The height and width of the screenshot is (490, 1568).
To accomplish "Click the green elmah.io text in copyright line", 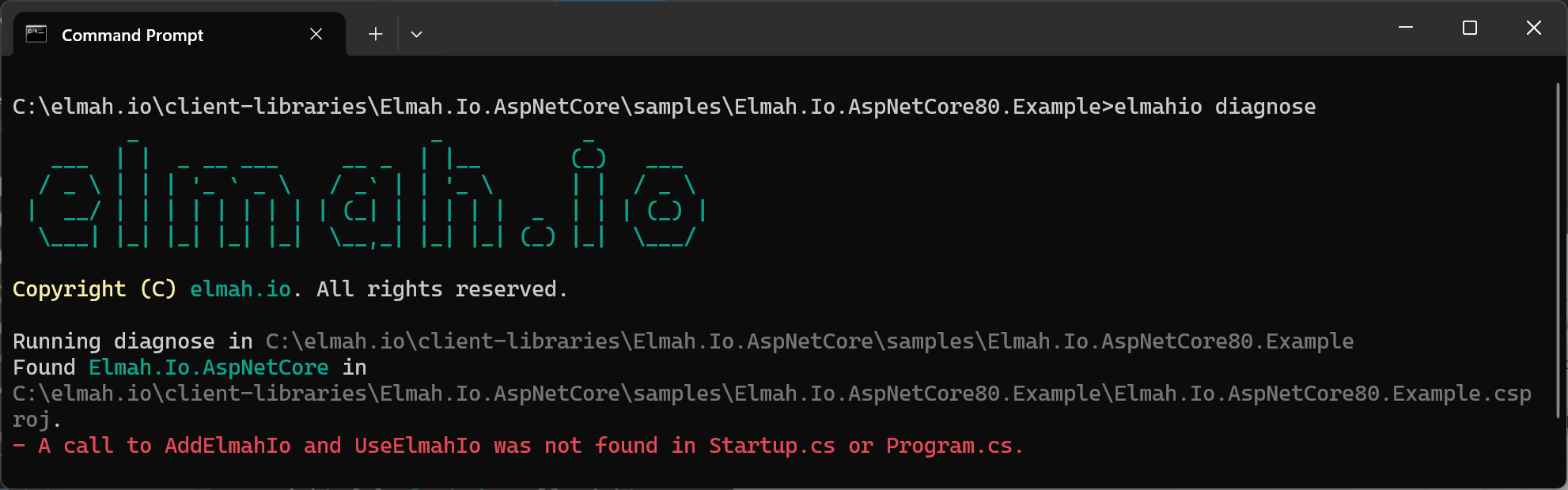I will (x=240, y=288).
